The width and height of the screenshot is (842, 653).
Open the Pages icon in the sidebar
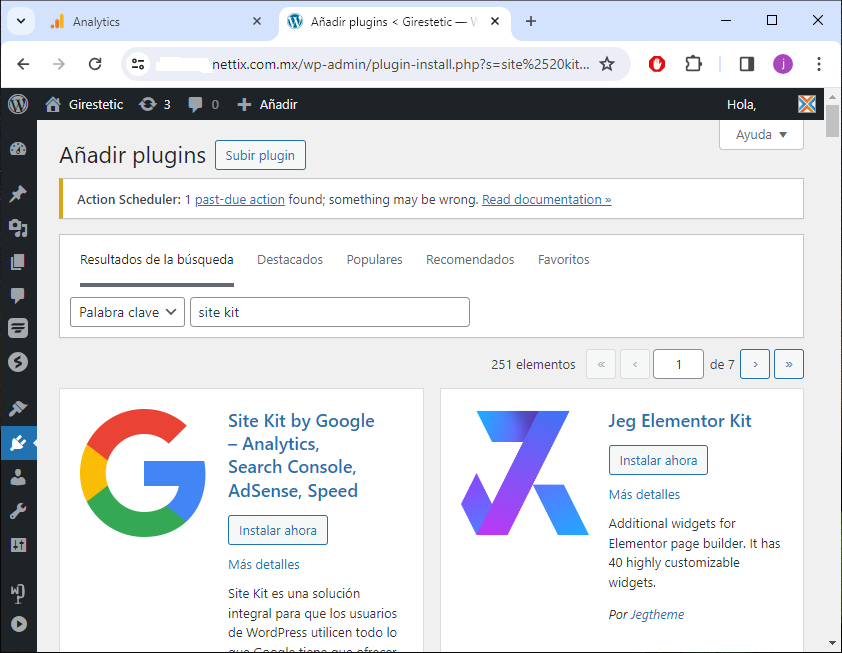[17, 262]
